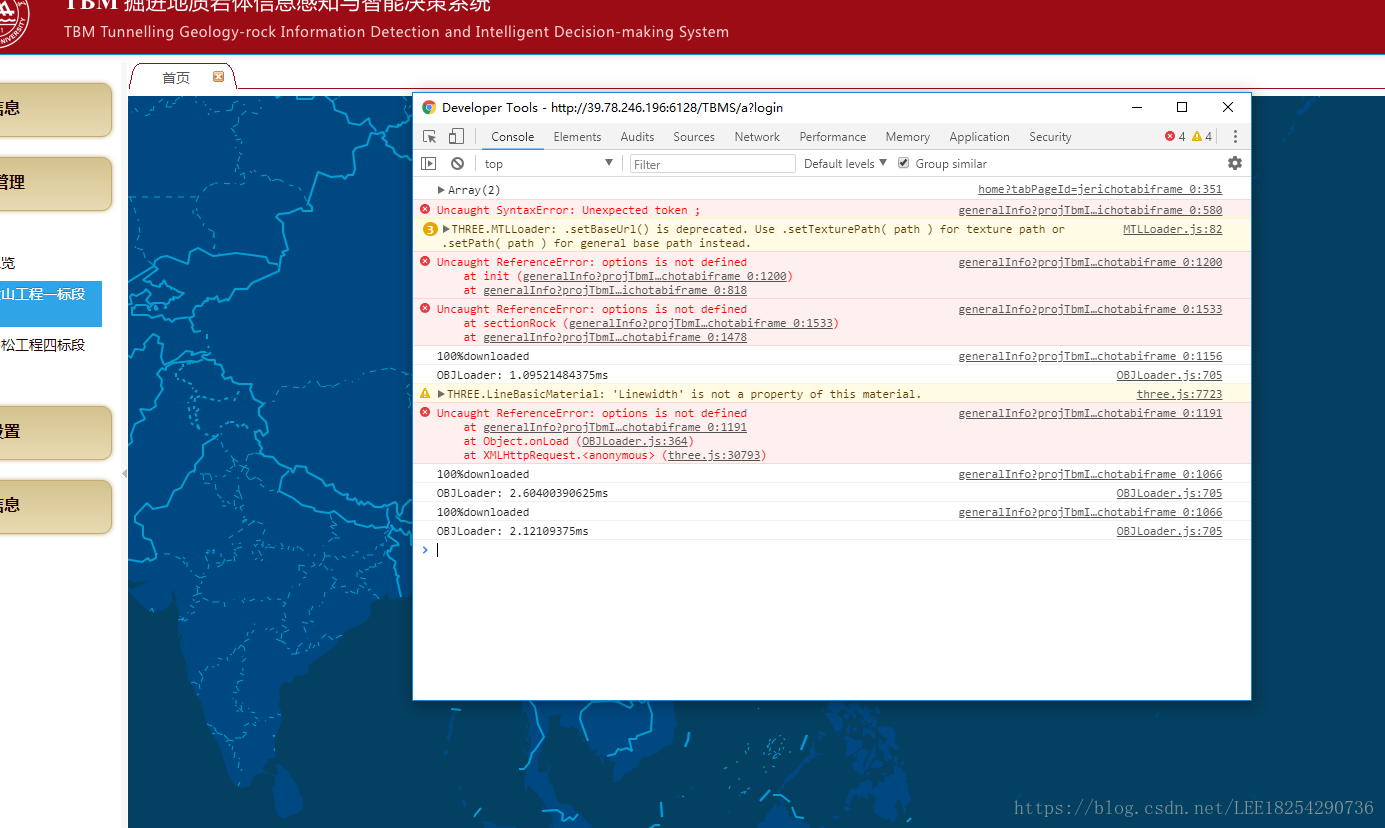1385x828 pixels.
Task: Open OBJLoader.js:705 link for 2.12109375ms
Action: click(1169, 531)
